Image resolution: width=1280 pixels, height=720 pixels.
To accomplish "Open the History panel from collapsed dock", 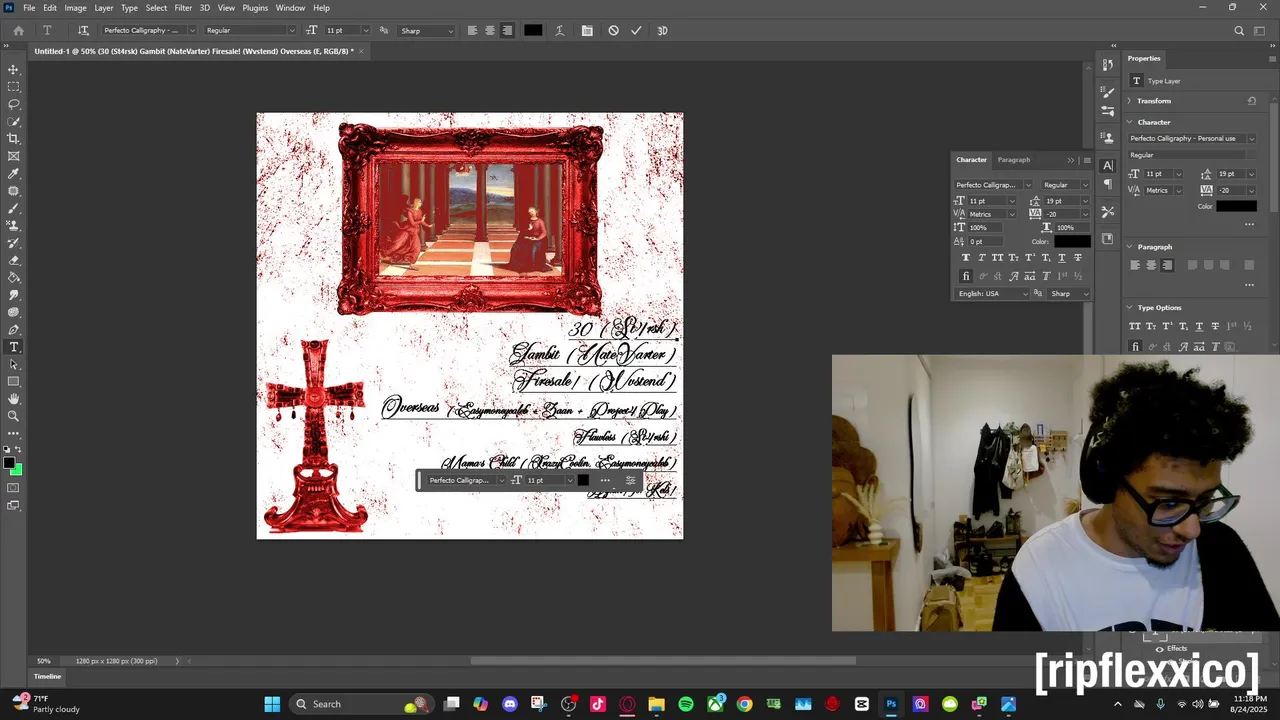I will (1107, 65).
